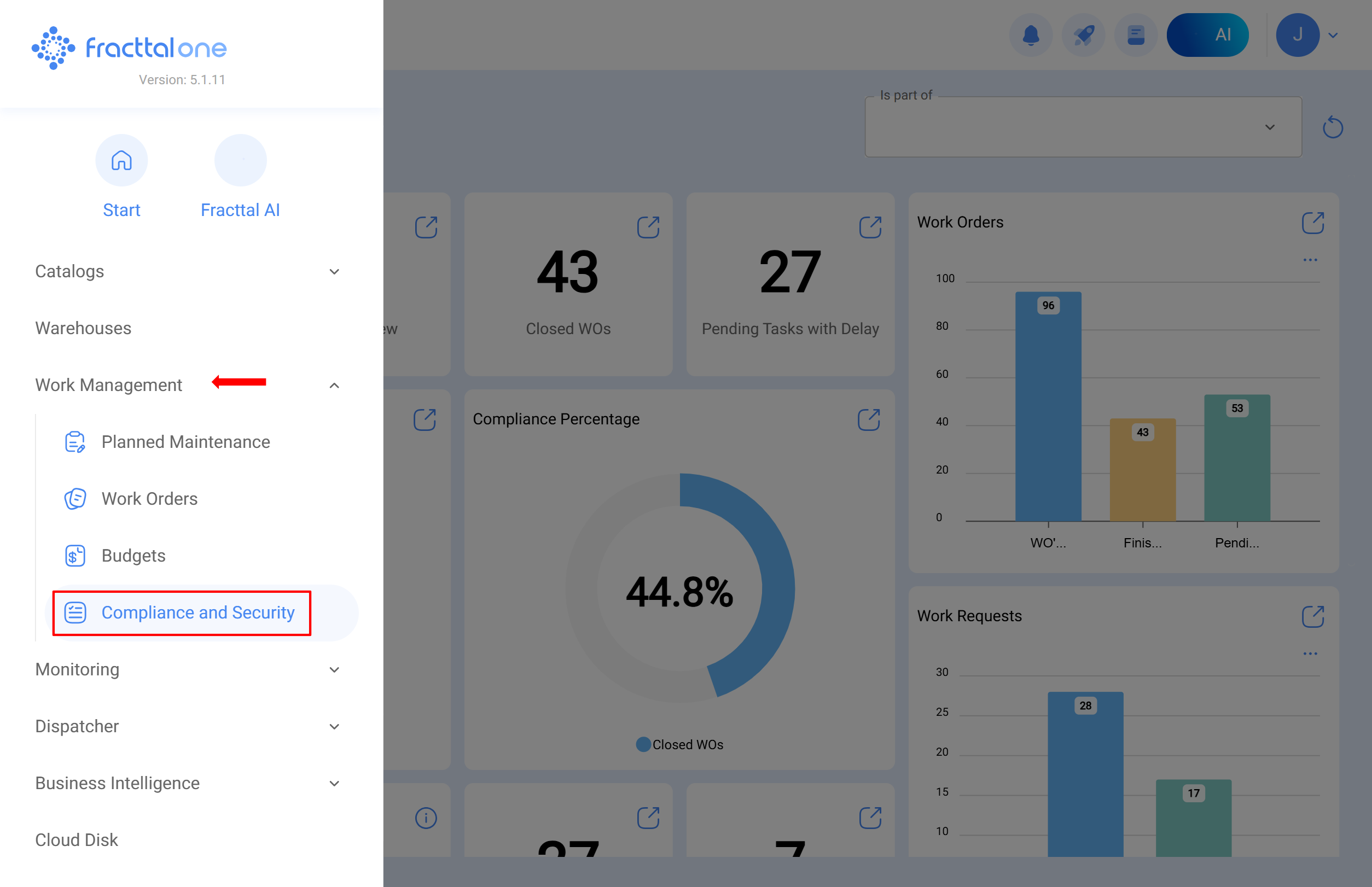Open Closed WOs card external link icon
Screen dimensions: 1372x887
[648, 227]
